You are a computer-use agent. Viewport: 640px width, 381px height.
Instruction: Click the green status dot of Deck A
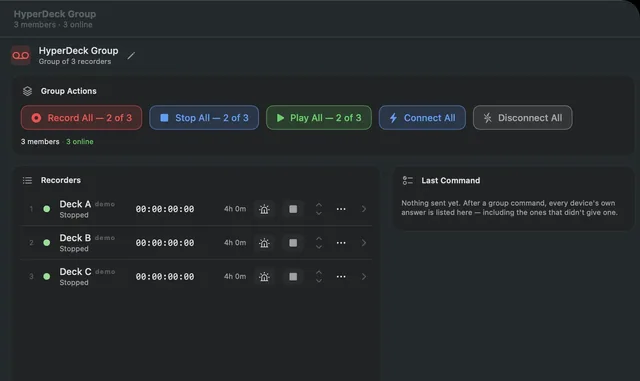[x=47, y=209]
